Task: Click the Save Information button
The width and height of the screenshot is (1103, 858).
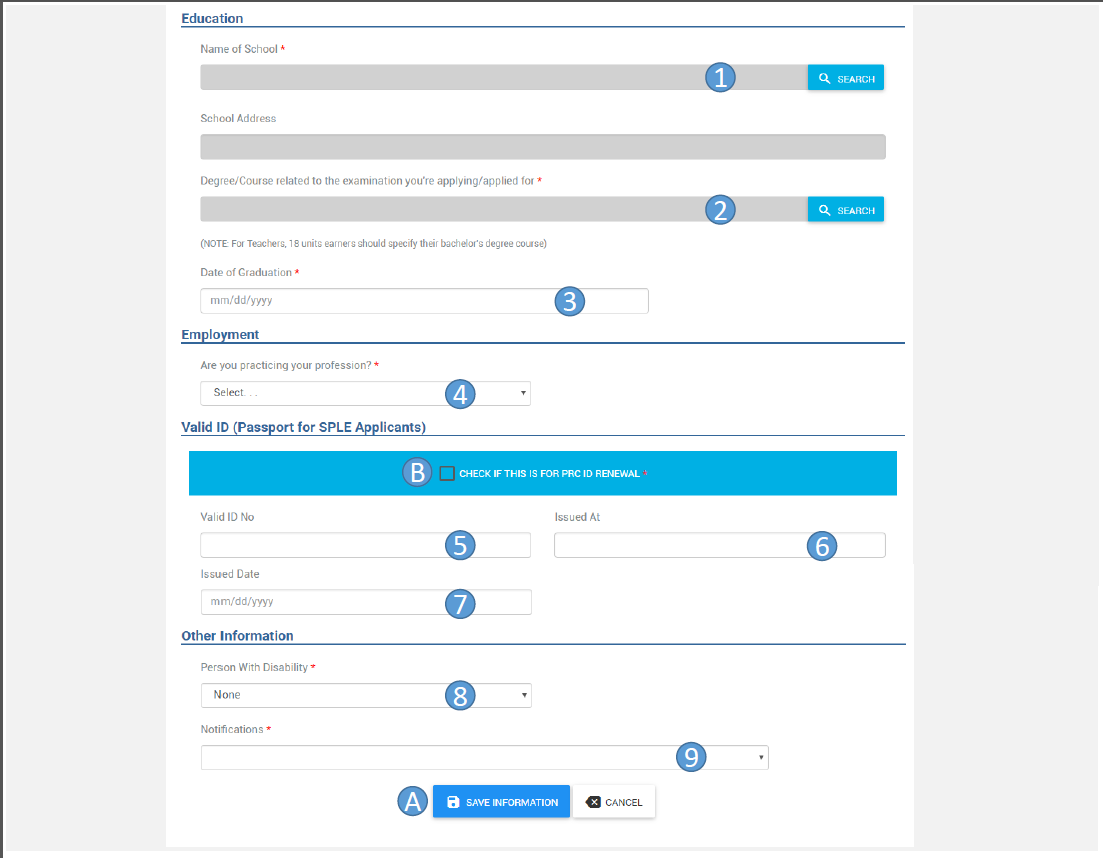Action: (x=501, y=802)
